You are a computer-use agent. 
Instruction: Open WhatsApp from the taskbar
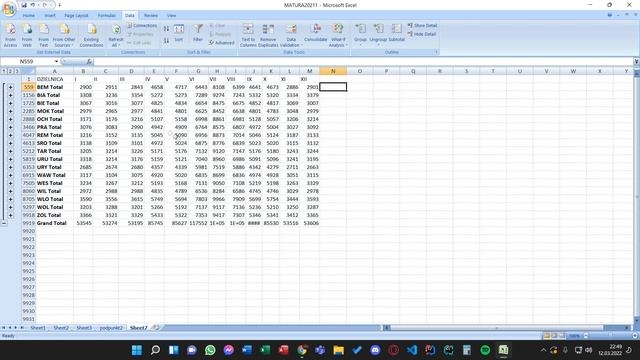(x=210, y=350)
